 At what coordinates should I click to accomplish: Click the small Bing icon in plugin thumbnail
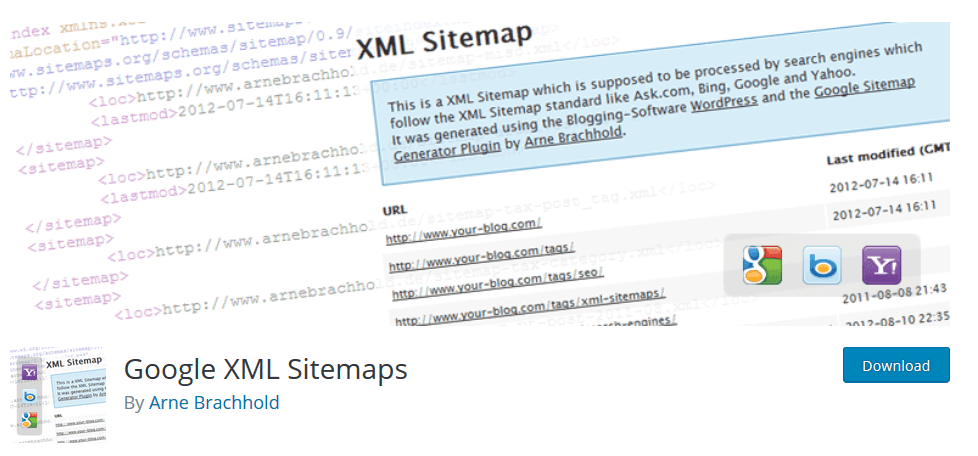pos(30,397)
